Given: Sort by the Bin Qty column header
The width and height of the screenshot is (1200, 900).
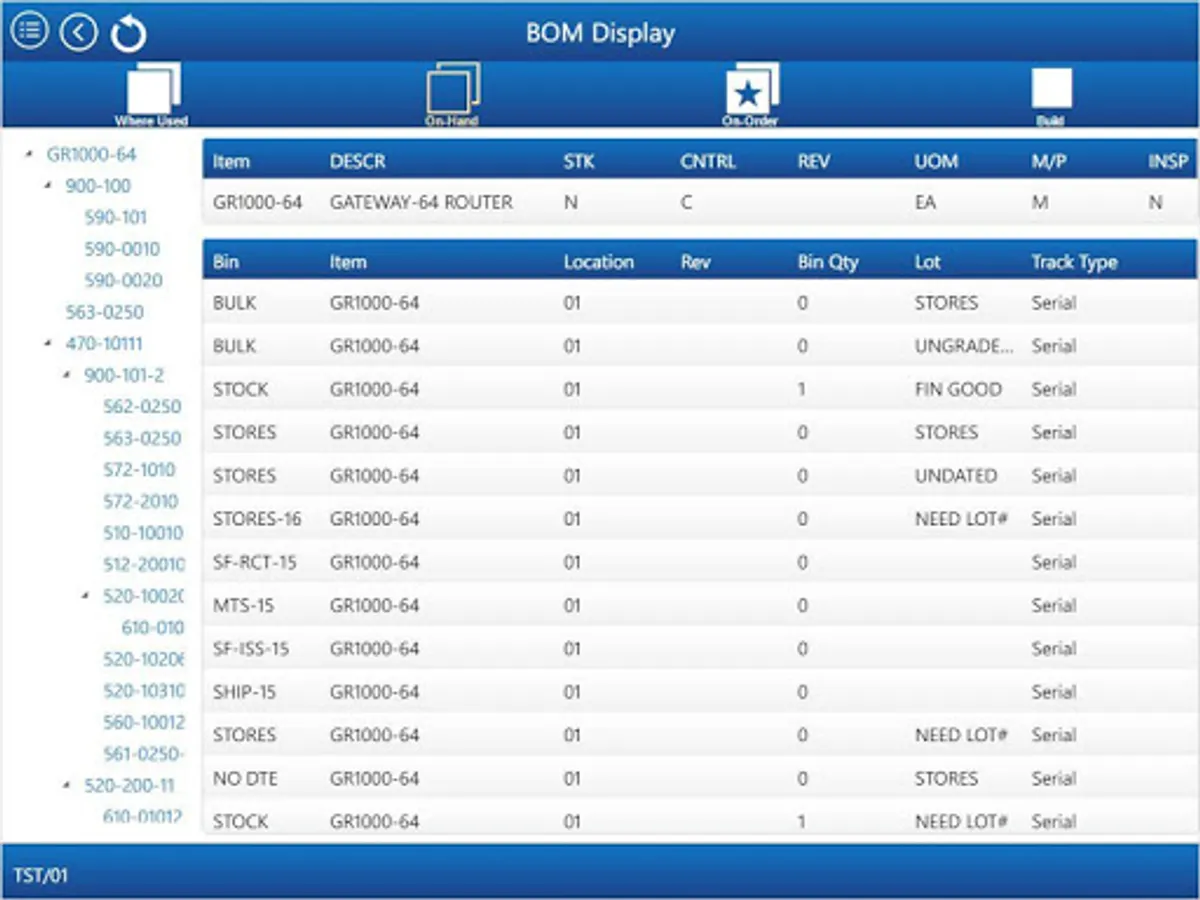Looking at the screenshot, I should tap(828, 262).
